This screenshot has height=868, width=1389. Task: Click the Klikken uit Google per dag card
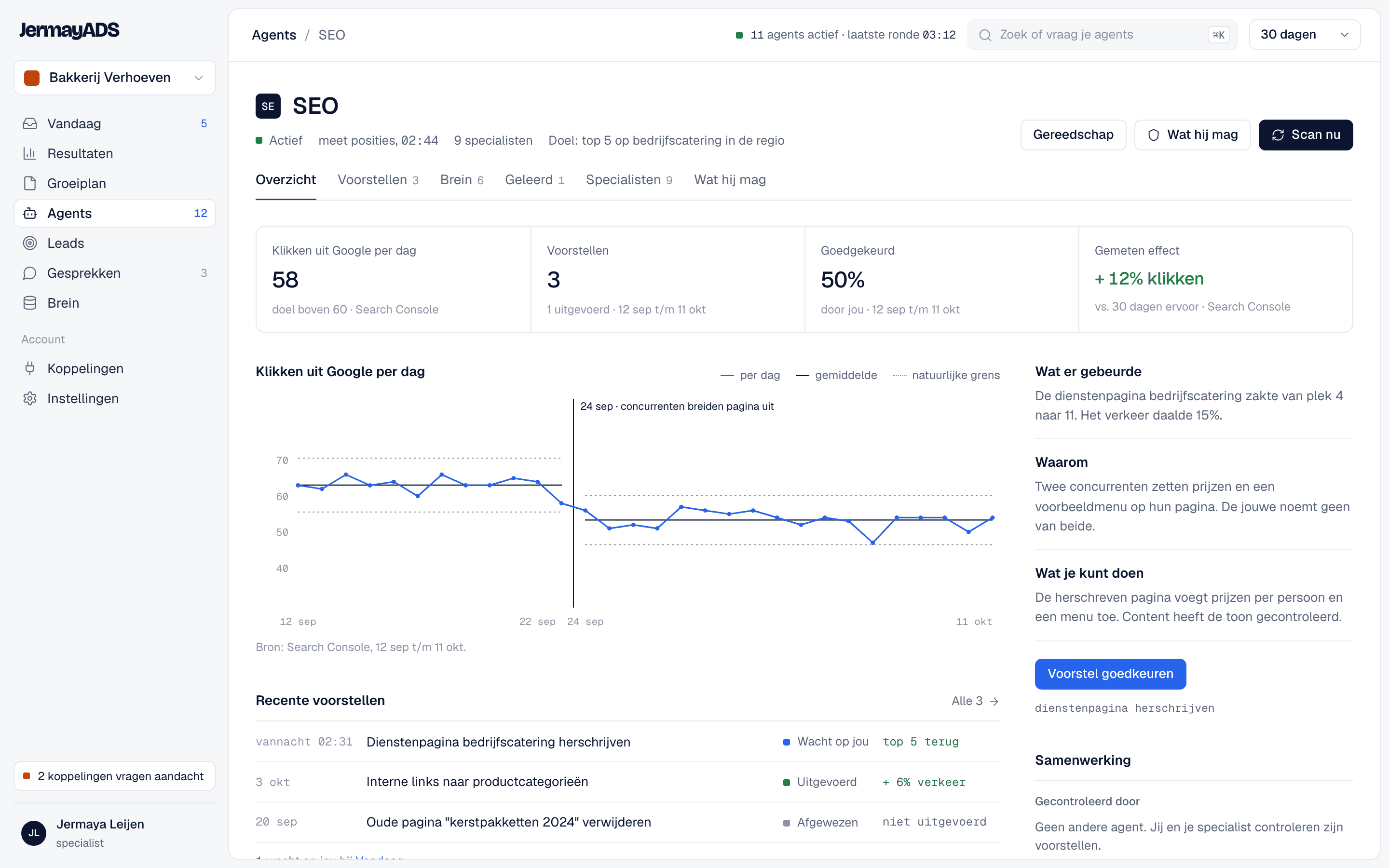(x=393, y=280)
